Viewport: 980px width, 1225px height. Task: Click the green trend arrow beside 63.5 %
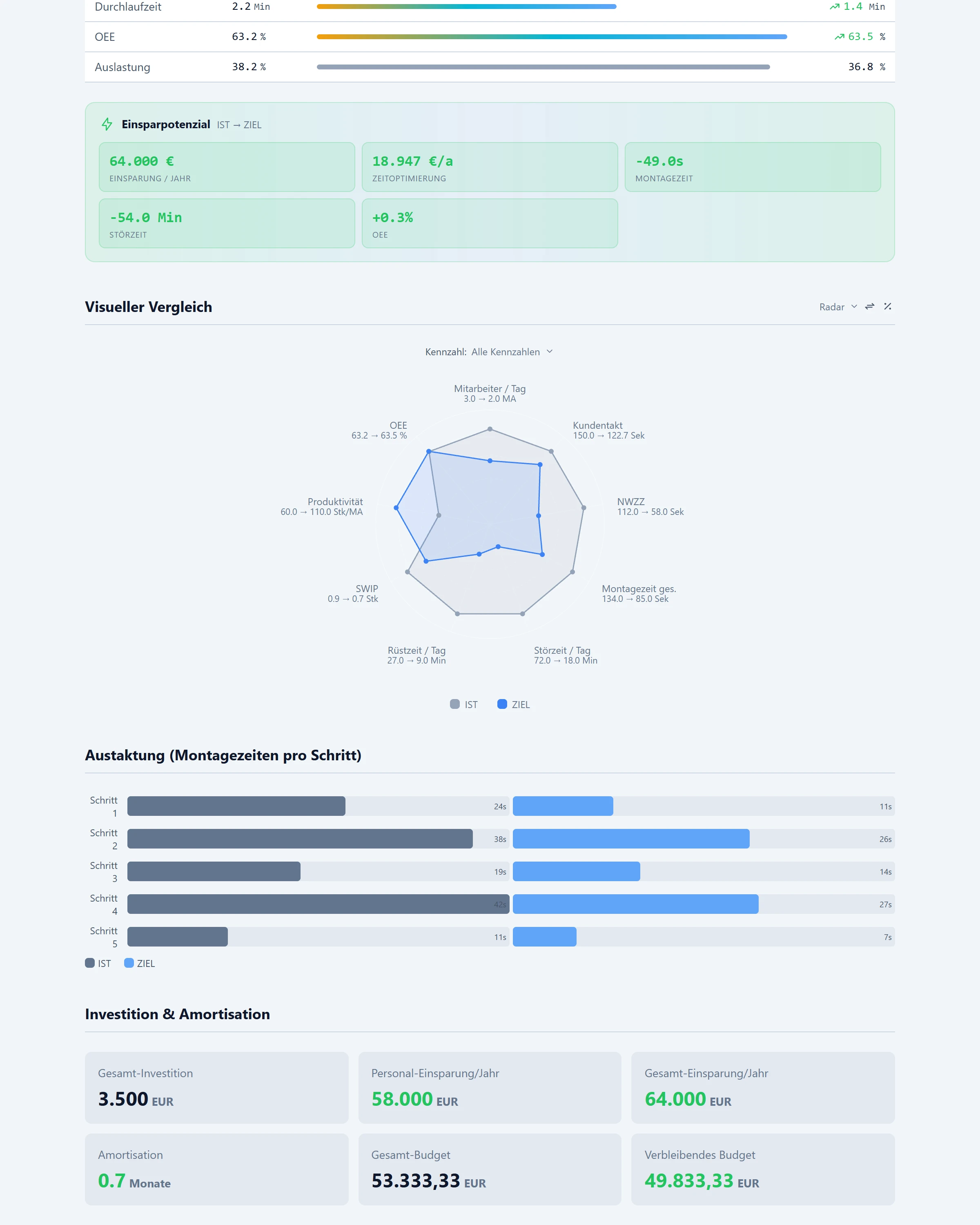point(839,37)
